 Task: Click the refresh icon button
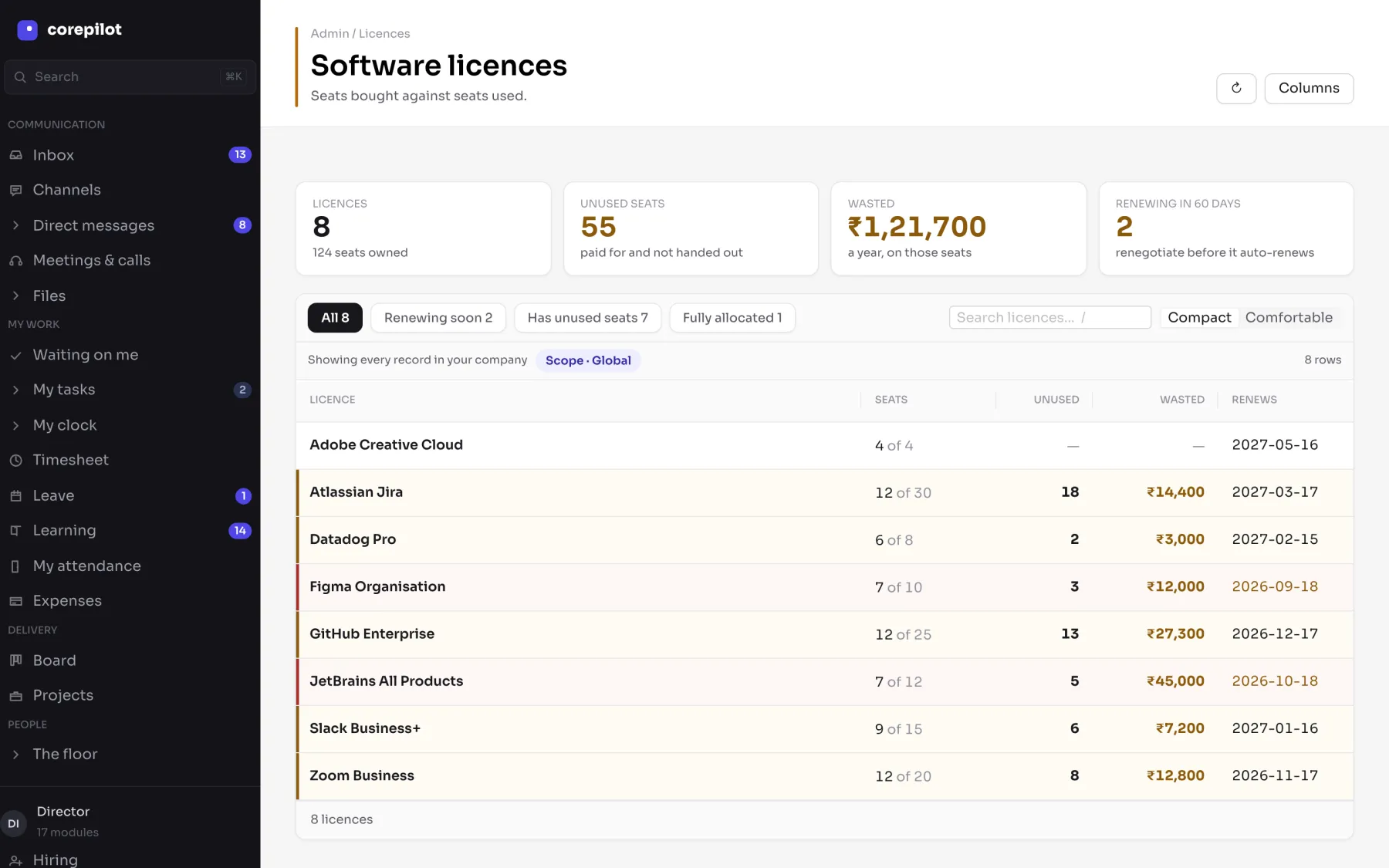coord(1236,88)
